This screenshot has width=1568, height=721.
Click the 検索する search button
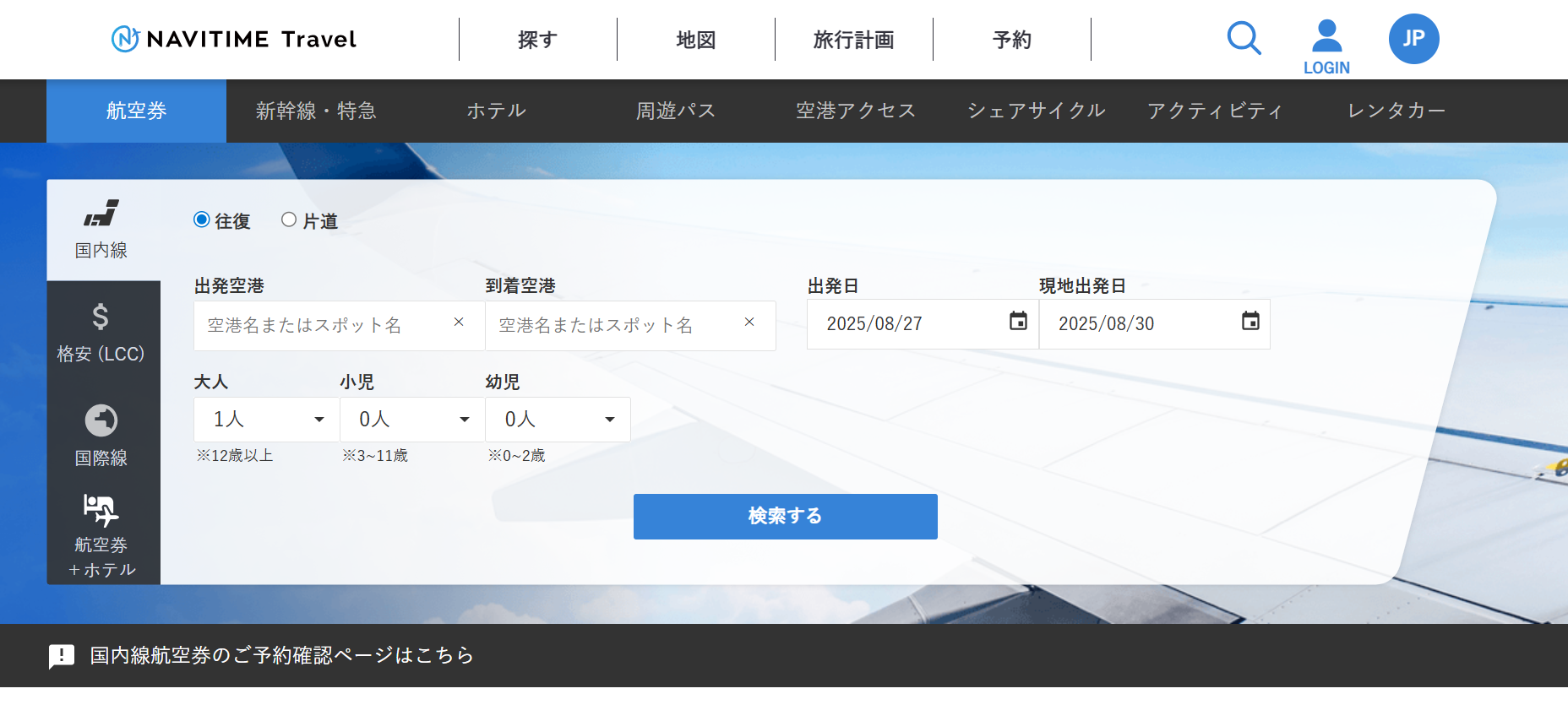coord(786,517)
